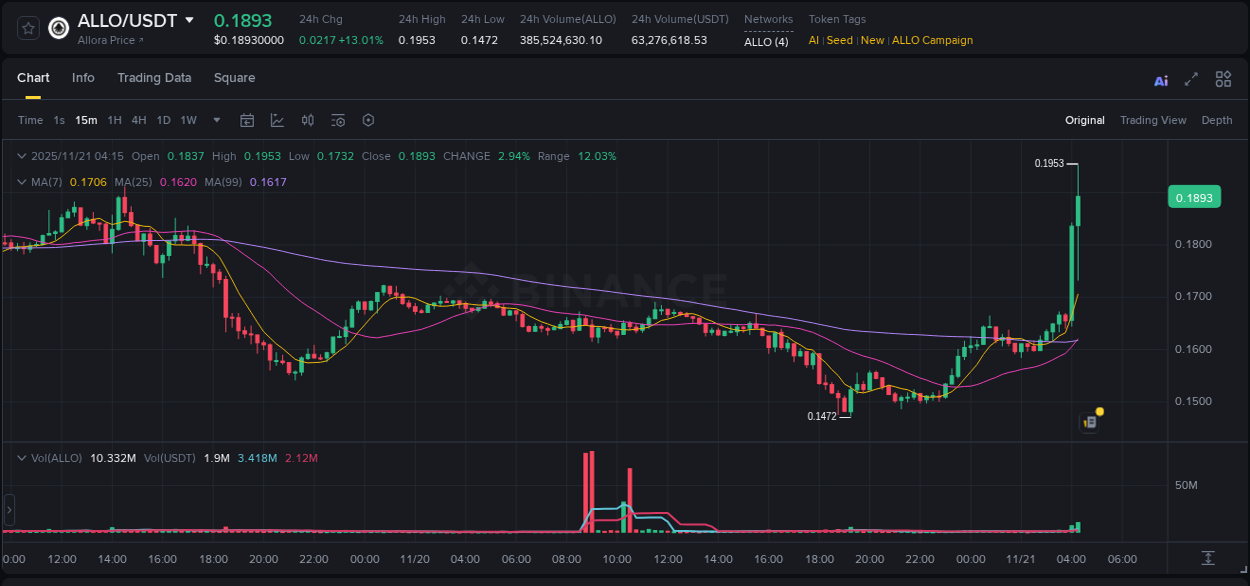The width and height of the screenshot is (1250, 586).
Task: Collapse the volume indicator panel chevron
Action: point(21,456)
